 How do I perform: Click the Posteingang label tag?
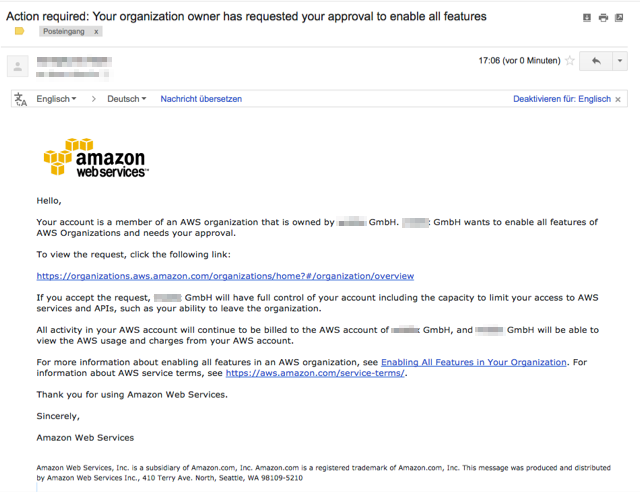click(64, 31)
